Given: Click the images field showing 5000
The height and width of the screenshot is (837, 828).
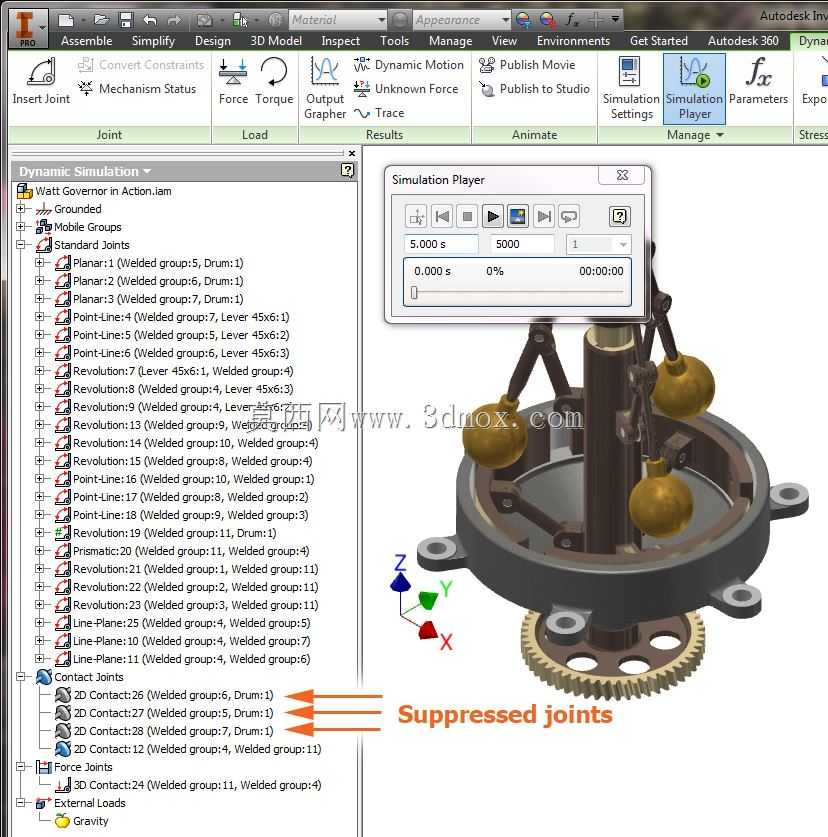Looking at the screenshot, I should 522,244.
